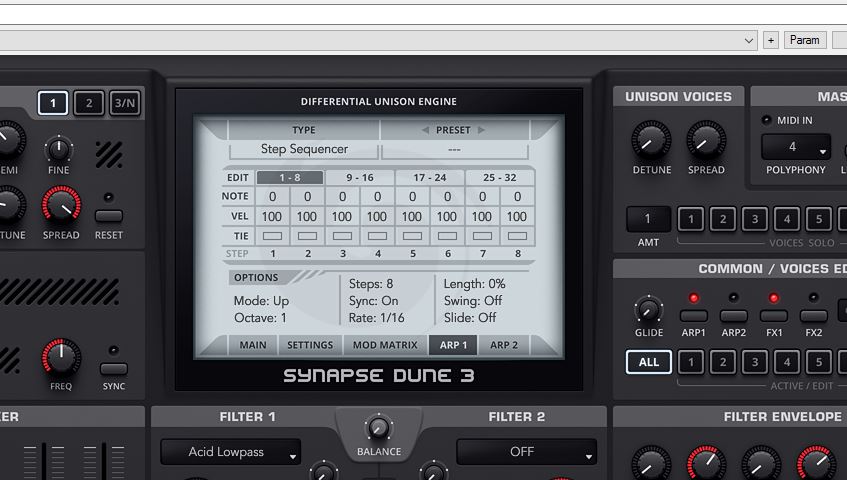Screen dimensions: 847x480
Task: Click the Rate: 1/16 option
Action: pos(377,318)
